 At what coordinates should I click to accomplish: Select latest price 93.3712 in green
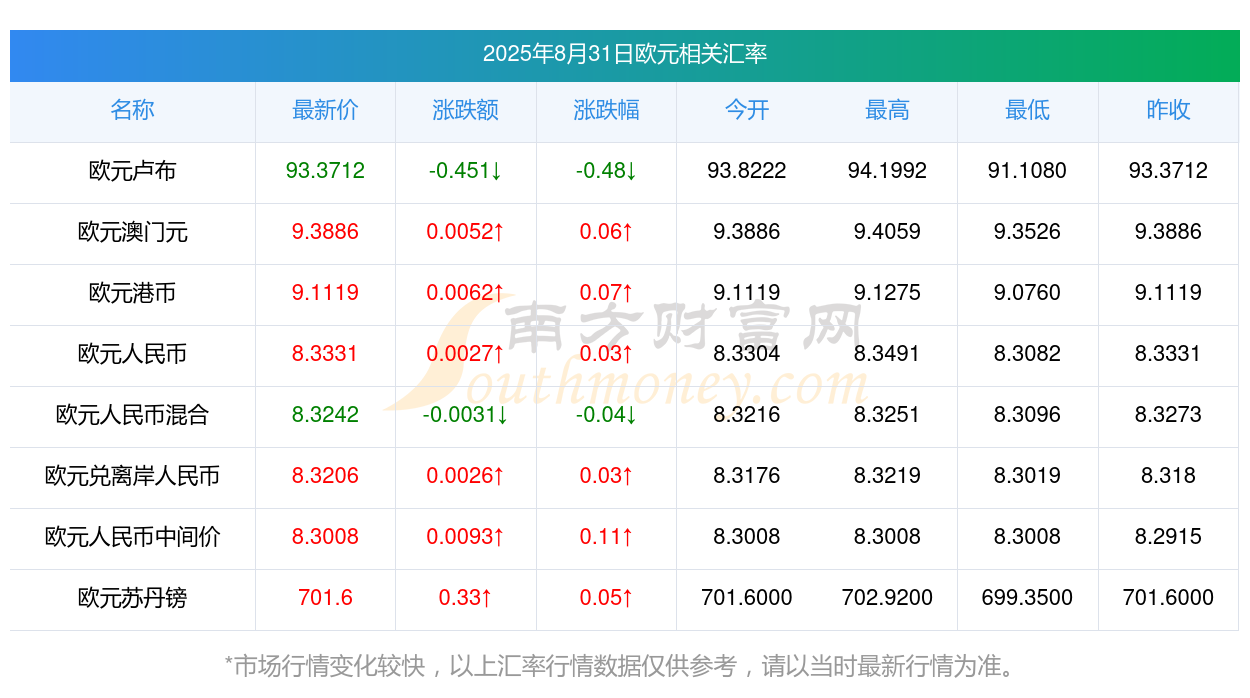click(x=325, y=171)
